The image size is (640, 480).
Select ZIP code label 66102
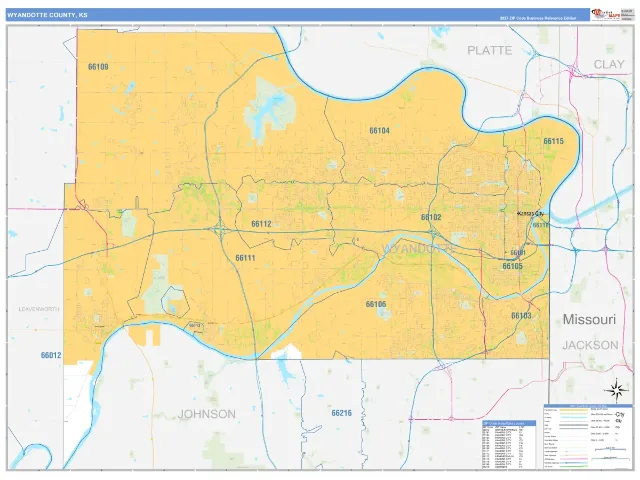pyautogui.click(x=431, y=217)
